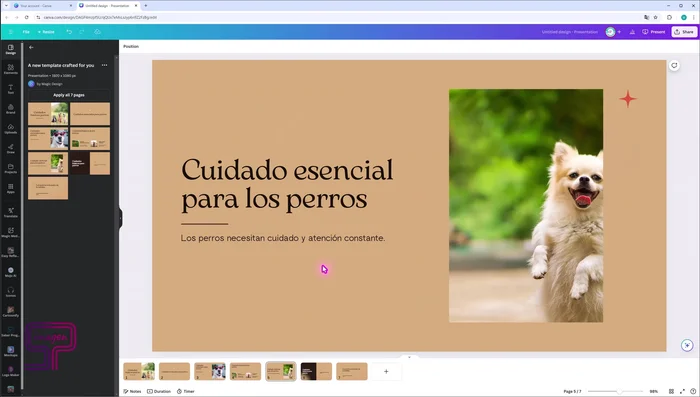Add a collaborator with the plus icon
The height and width of the screenshot is (397, 700).
[x=619, y=32]
